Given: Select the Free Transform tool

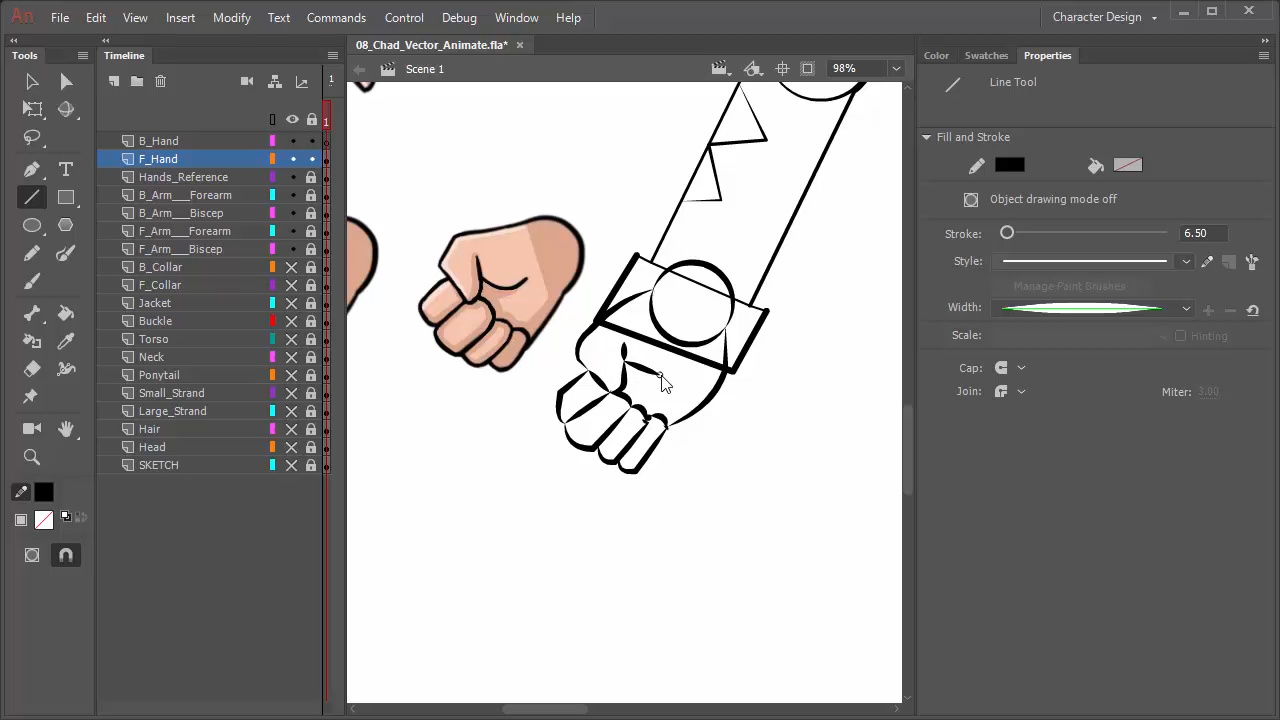Looking at the screenshot, I should [x=32, y=110].
